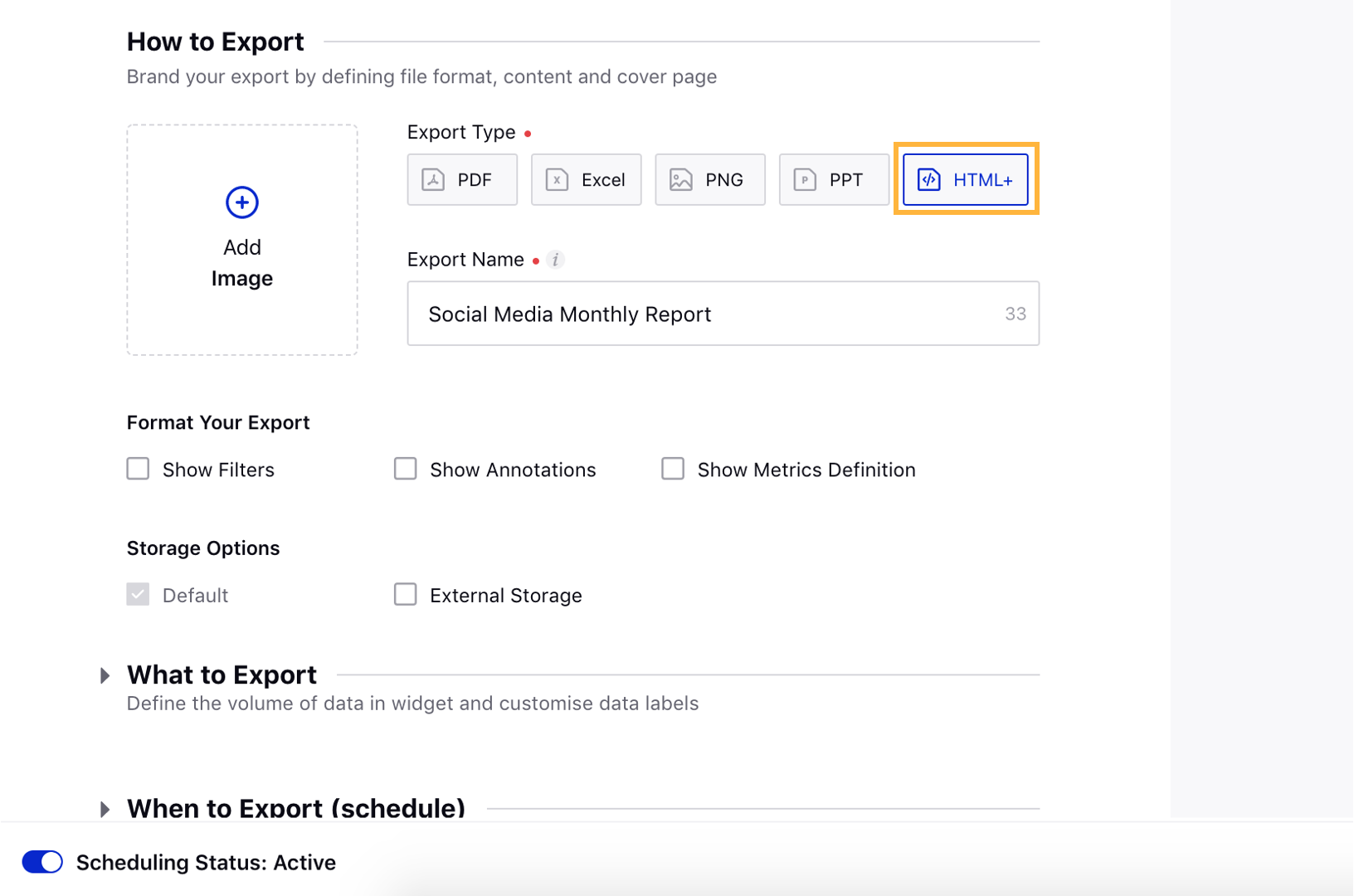The image size is (1354, 896).
Task: Click the Default storage checkbox
Action: [138, 595]
